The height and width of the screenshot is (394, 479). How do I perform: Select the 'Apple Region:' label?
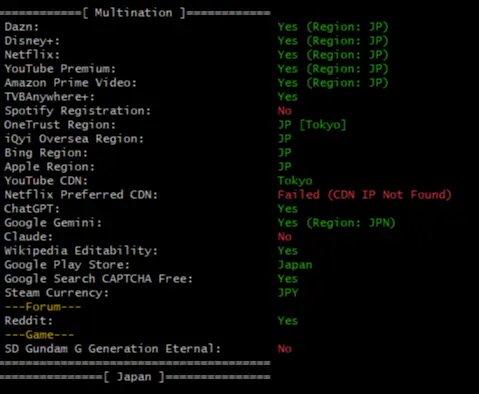tap(49, 167)
